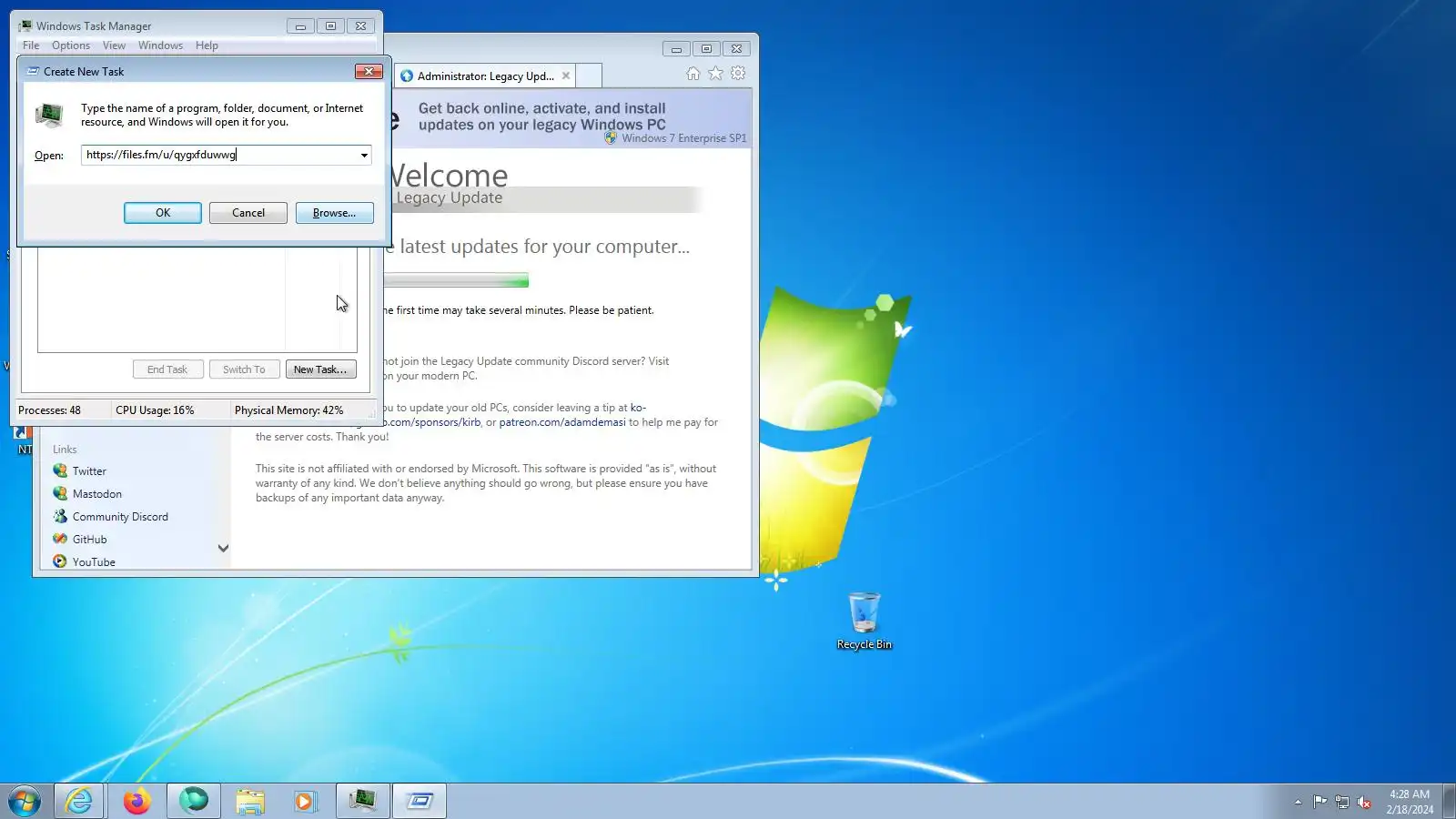
Task: Open the Community Discord link text
Action: pyautogui.click(x=120, y=517)
